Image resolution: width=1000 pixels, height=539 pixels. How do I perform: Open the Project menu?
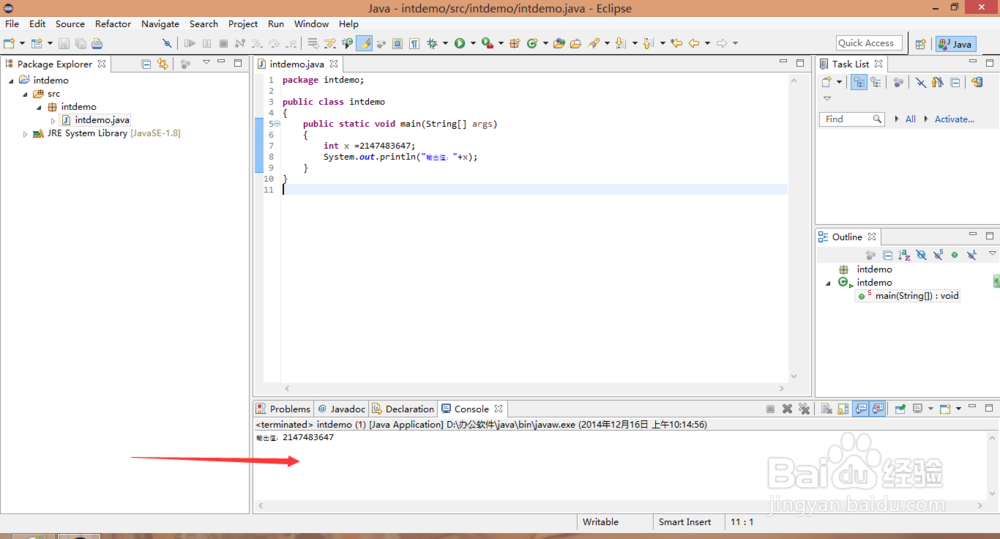coord(243,24)
